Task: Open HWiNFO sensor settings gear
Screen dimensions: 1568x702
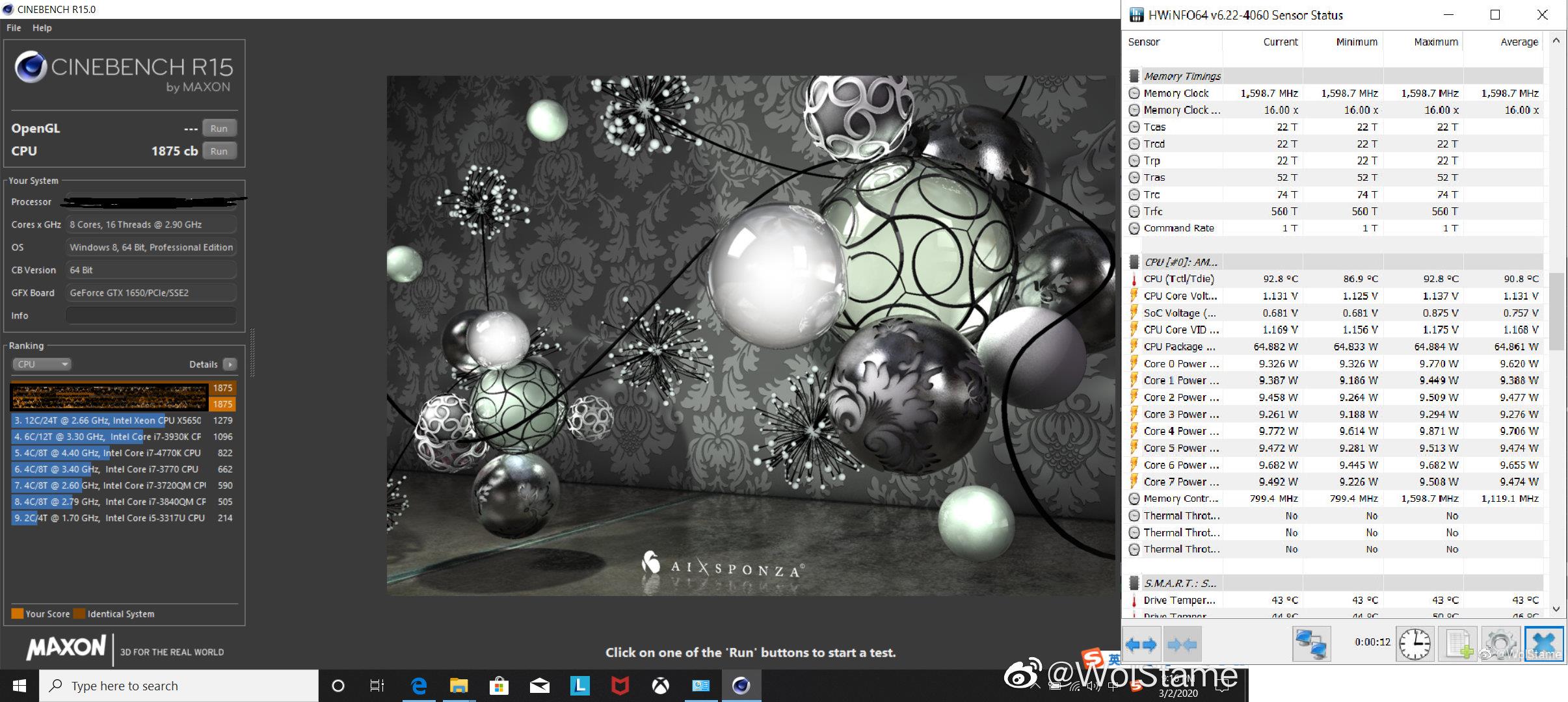Action: coord(1500,644)
